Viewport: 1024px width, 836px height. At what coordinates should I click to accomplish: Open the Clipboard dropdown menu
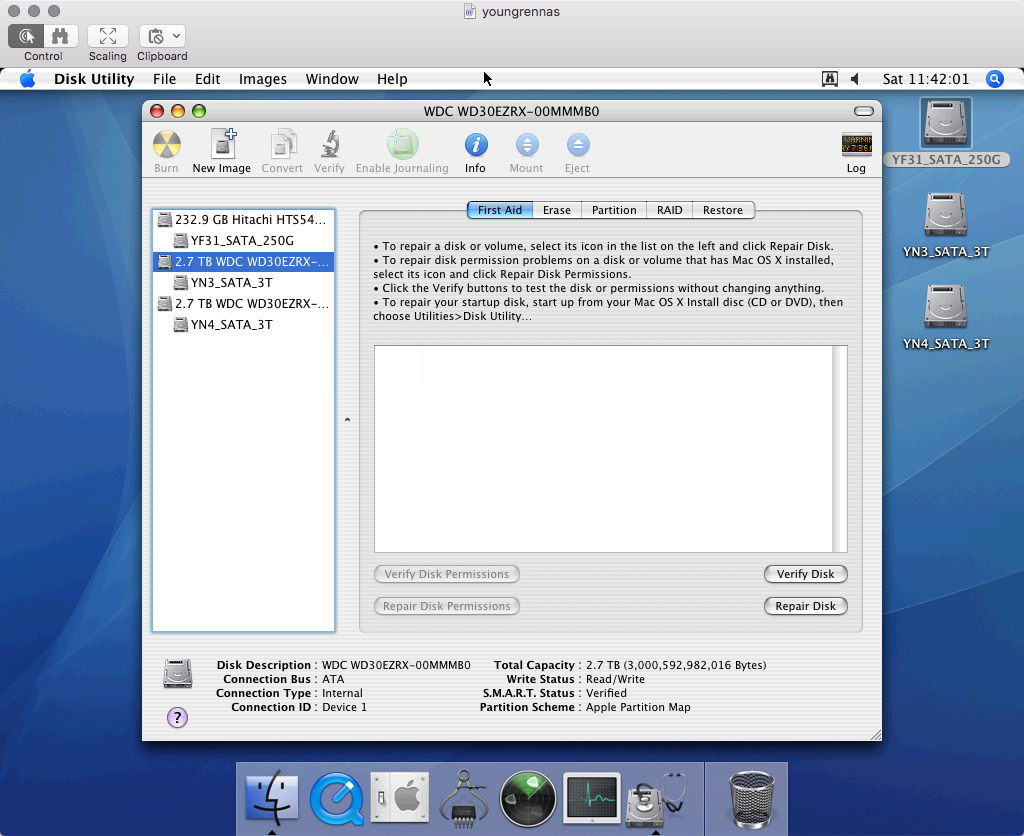click(x=162, y=36)
